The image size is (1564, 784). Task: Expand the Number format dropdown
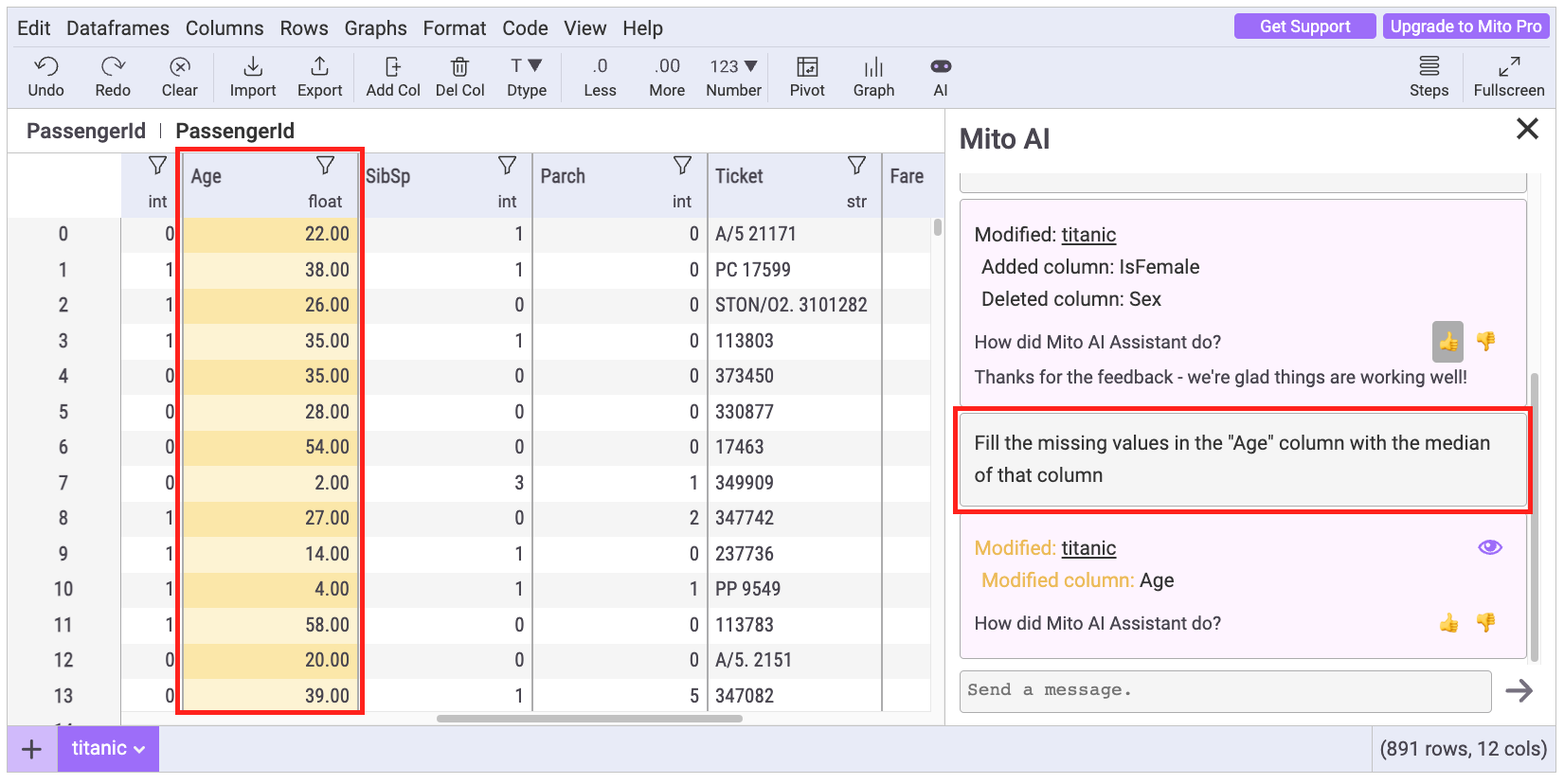pyautogui.click(x=733, y=67)
